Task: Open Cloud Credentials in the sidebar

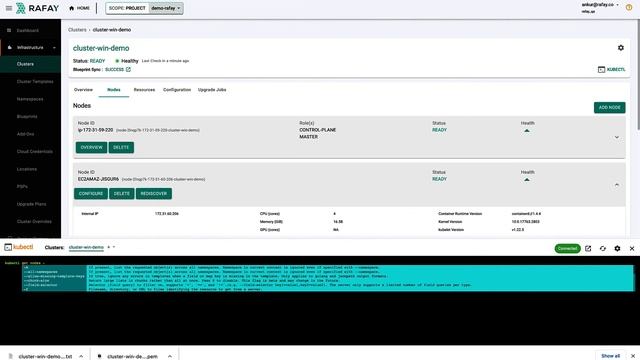Action: 35,151
